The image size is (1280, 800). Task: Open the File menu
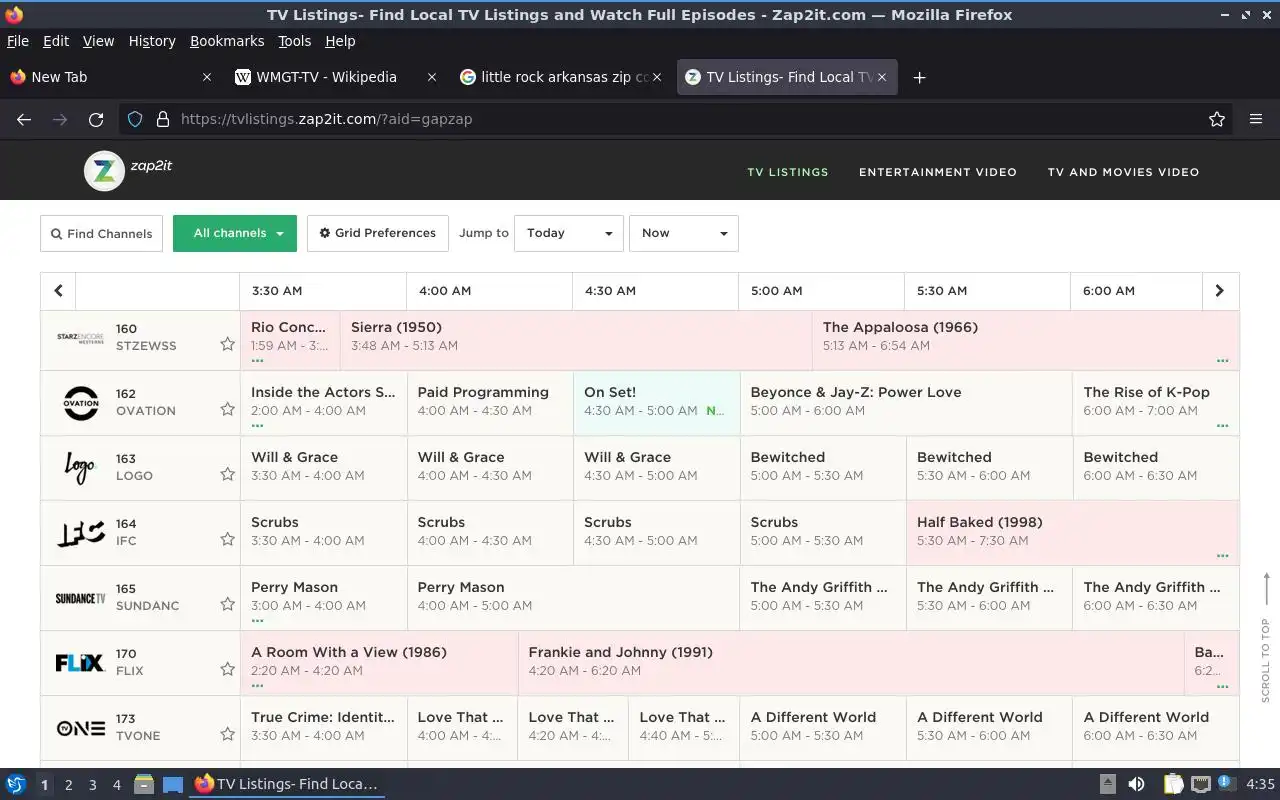pyautogui.click(x=18, y=41)
